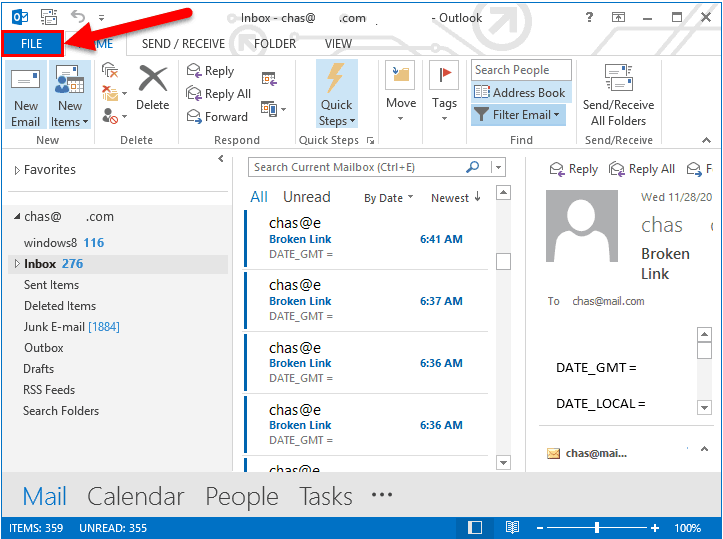The image size is (723, 539).
Task: Open the navigation more options ellipsis
Action: click(382, 495)
